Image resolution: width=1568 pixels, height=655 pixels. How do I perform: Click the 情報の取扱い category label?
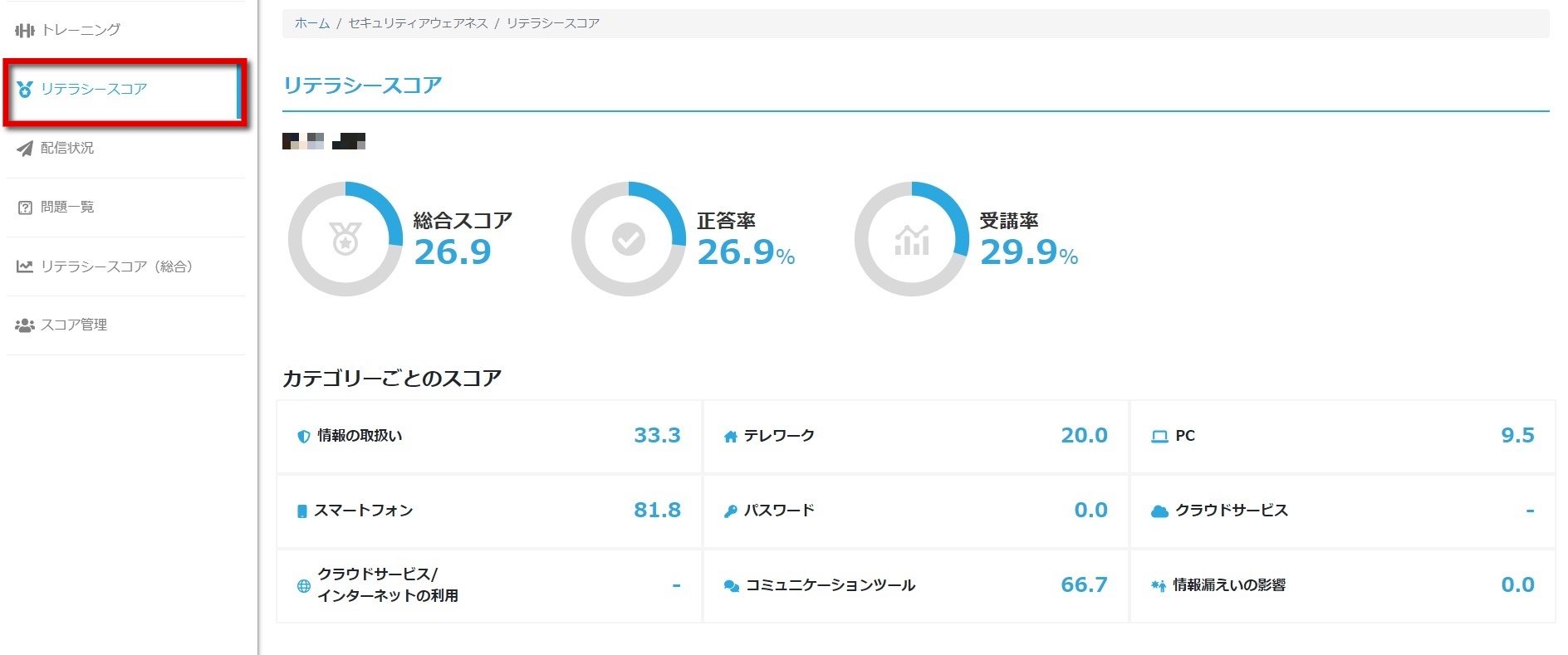tap(360, 436)
